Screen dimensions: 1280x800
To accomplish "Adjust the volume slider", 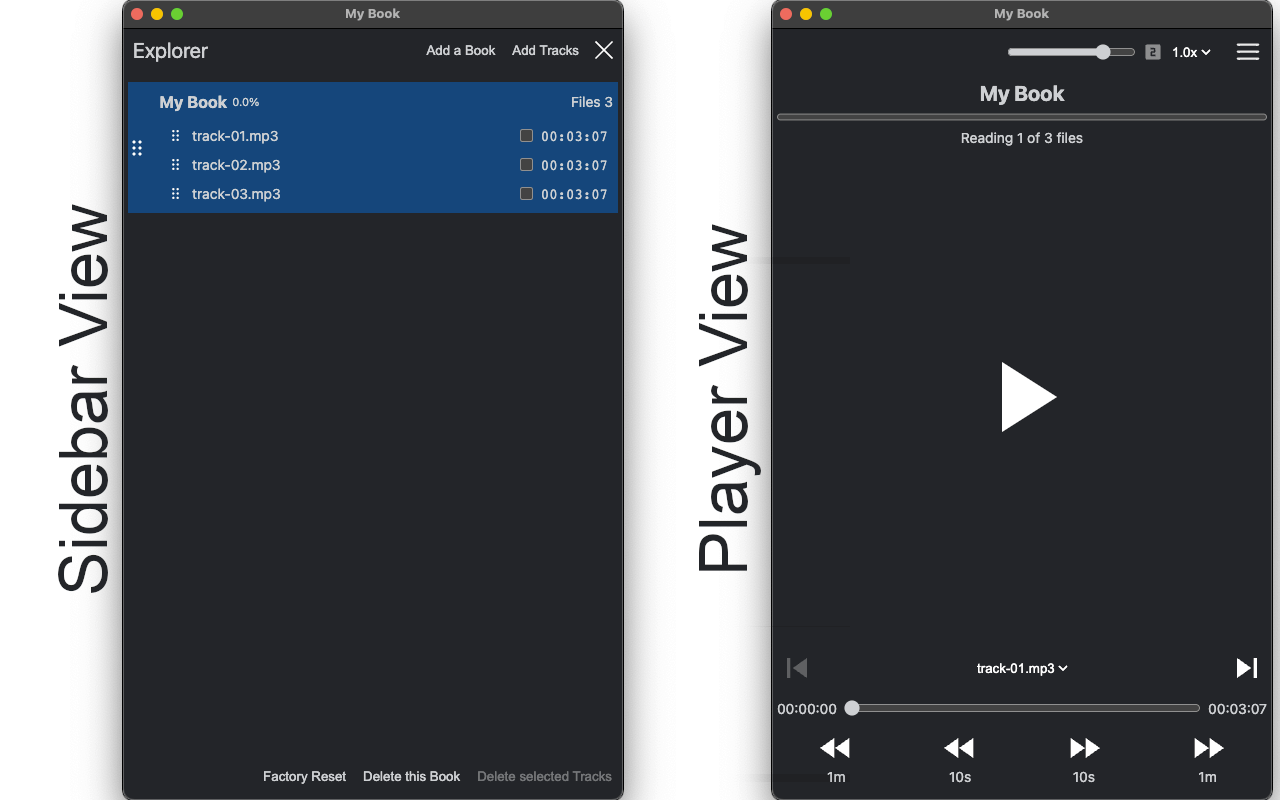I will point(1071,52).
